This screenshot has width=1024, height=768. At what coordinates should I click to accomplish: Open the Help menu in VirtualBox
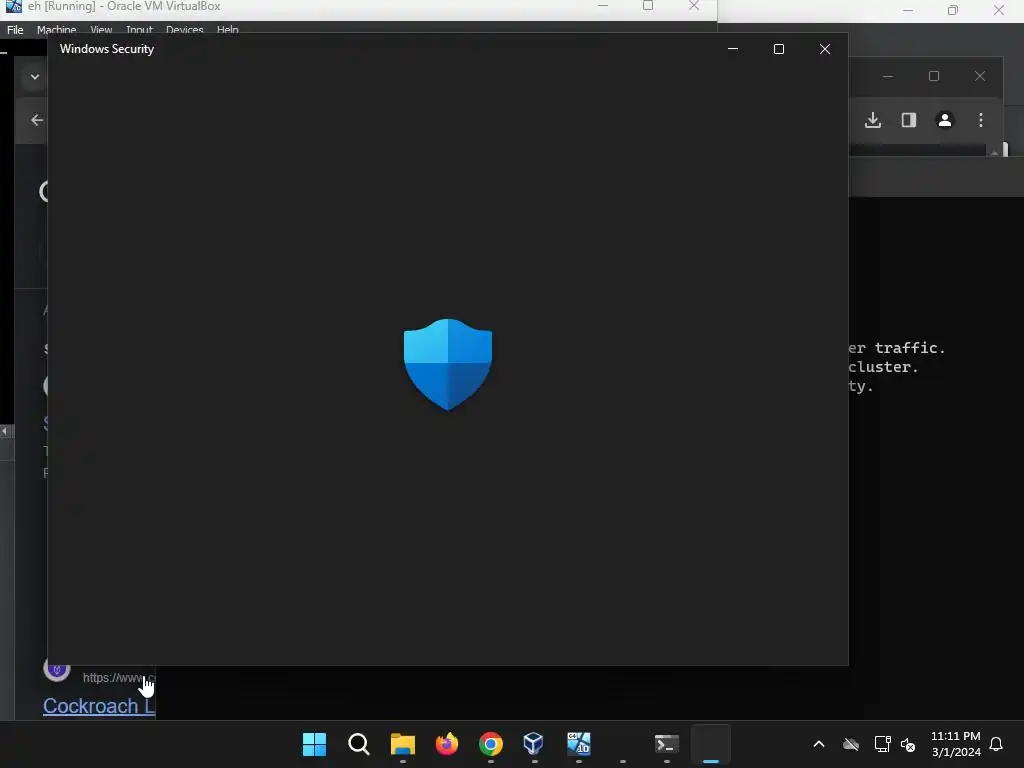click(x=227, y=29)
